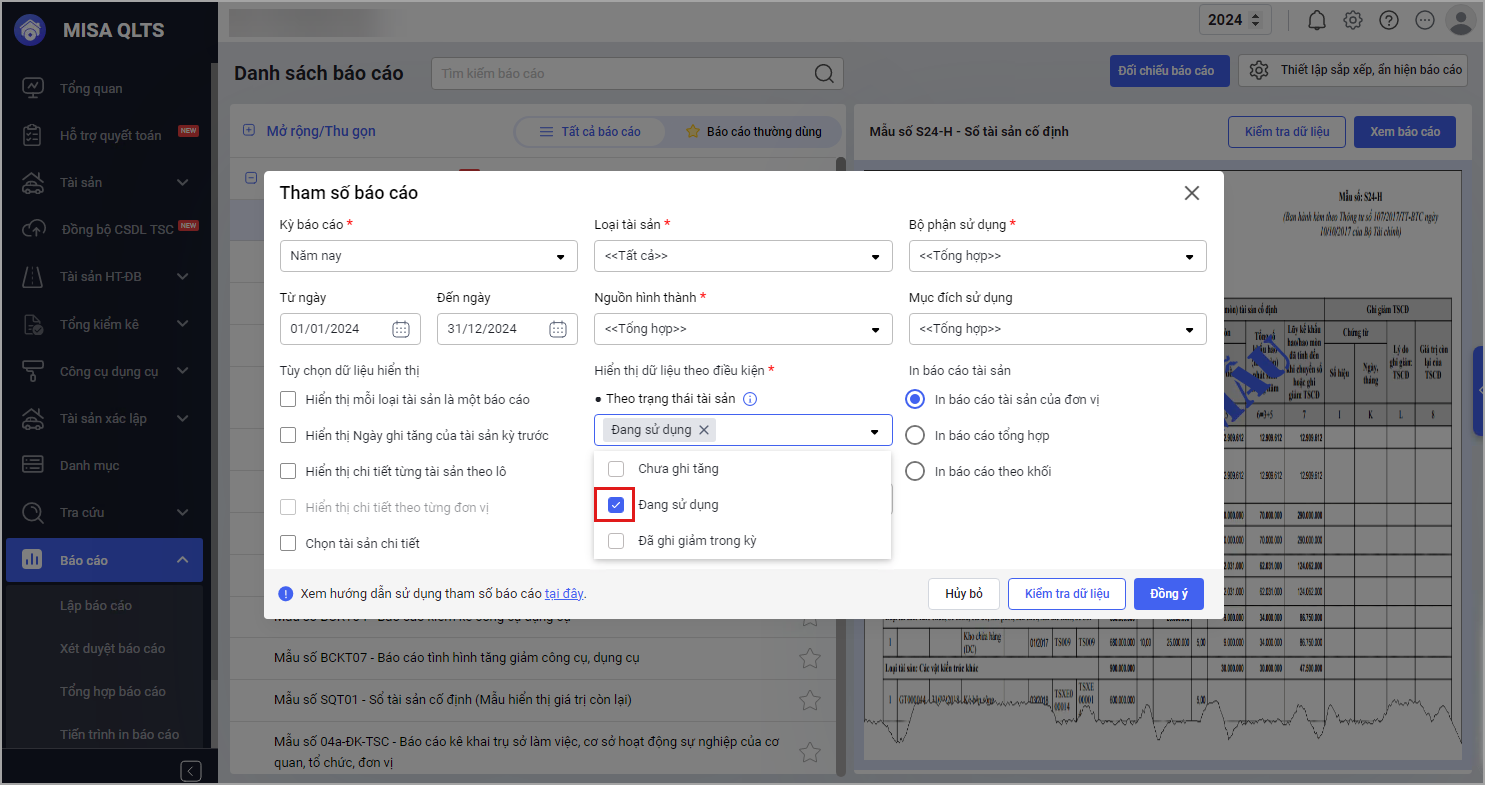Click the Đồng ý button
The image size is (1485, 785).
click(x=1168, y=594)
